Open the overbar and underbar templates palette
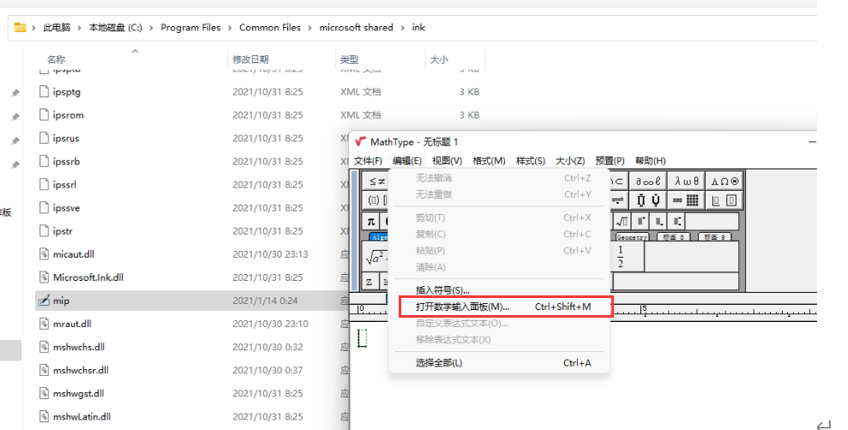Image resolution: width=848 pixels, height=430 pixels. [648, 200]
